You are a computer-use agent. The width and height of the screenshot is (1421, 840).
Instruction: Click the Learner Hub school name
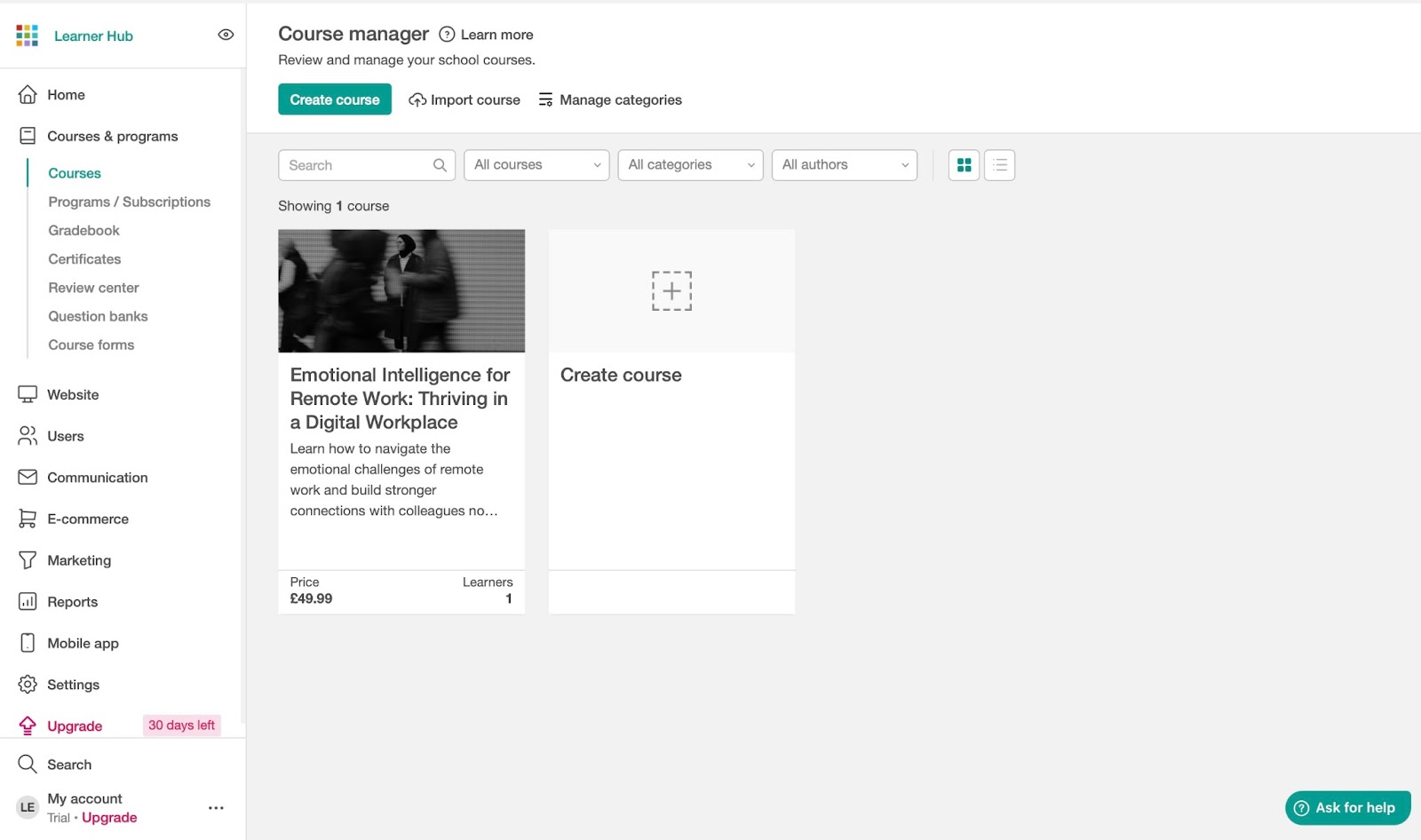point(93,36)
